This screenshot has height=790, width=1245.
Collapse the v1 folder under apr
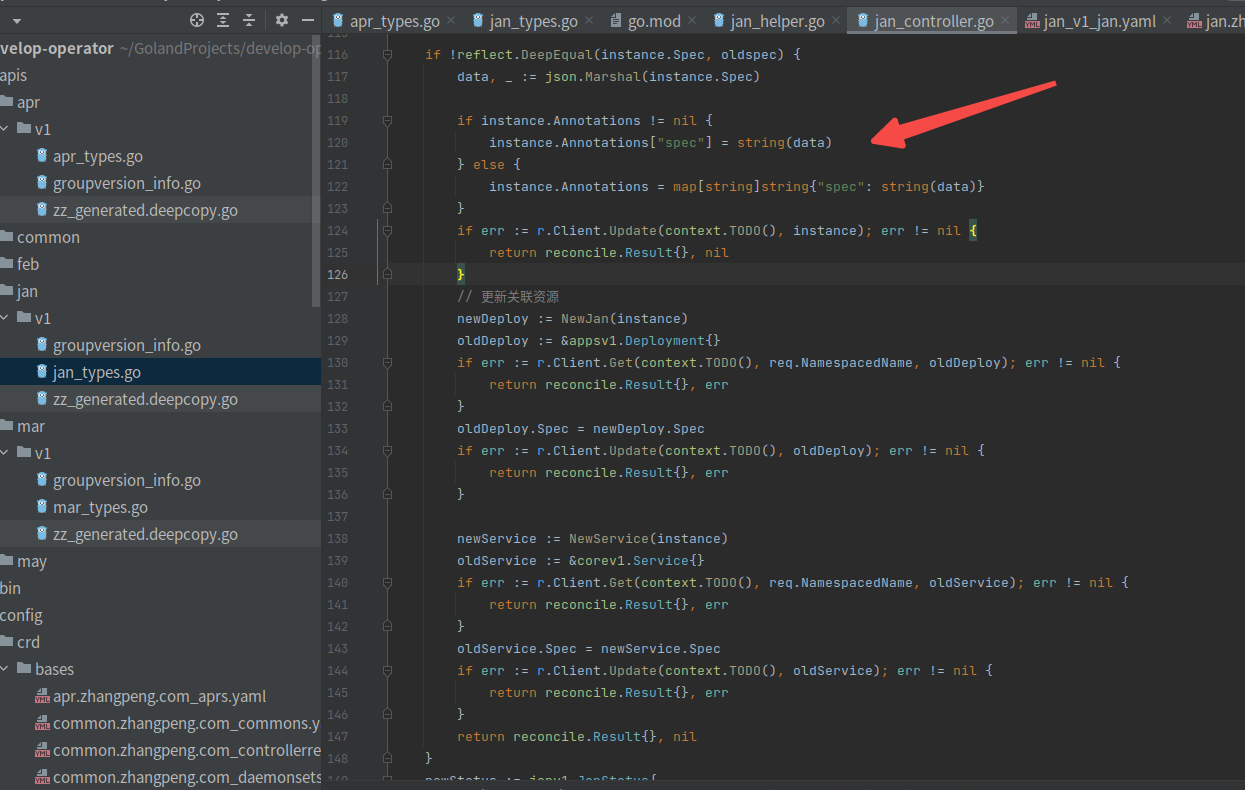6,129
